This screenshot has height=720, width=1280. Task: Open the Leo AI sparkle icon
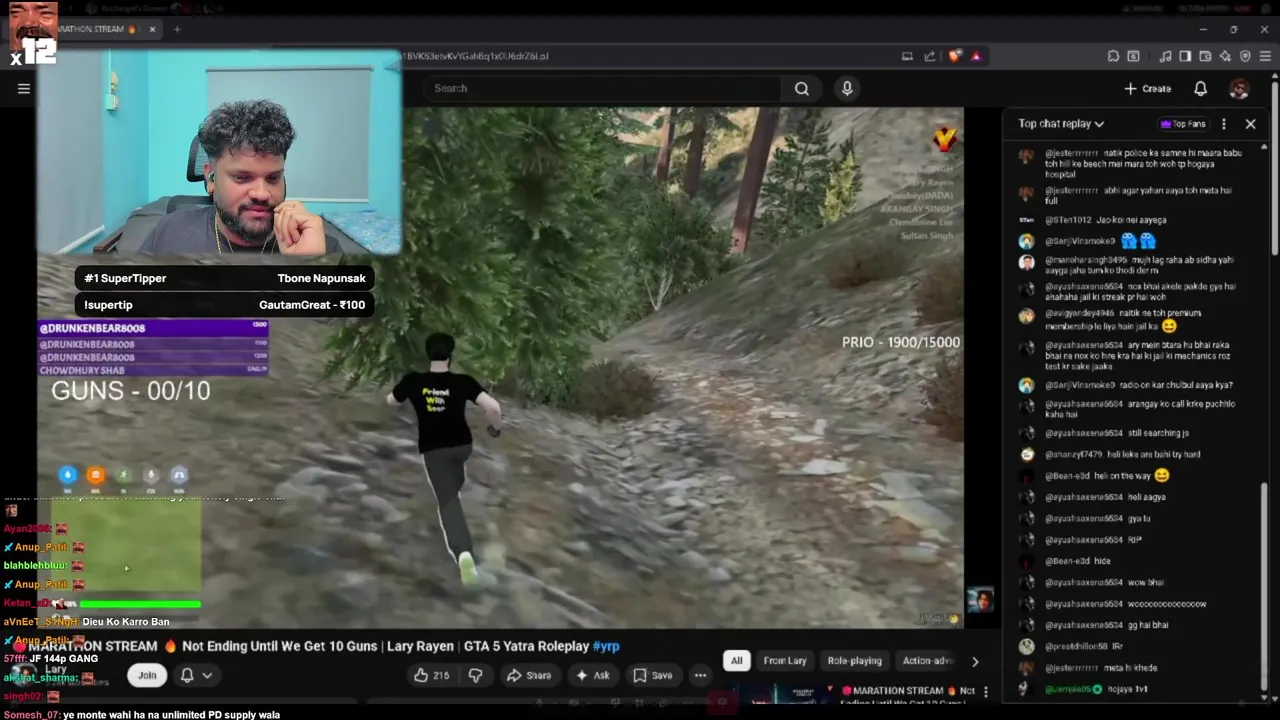pos(1225,56)
